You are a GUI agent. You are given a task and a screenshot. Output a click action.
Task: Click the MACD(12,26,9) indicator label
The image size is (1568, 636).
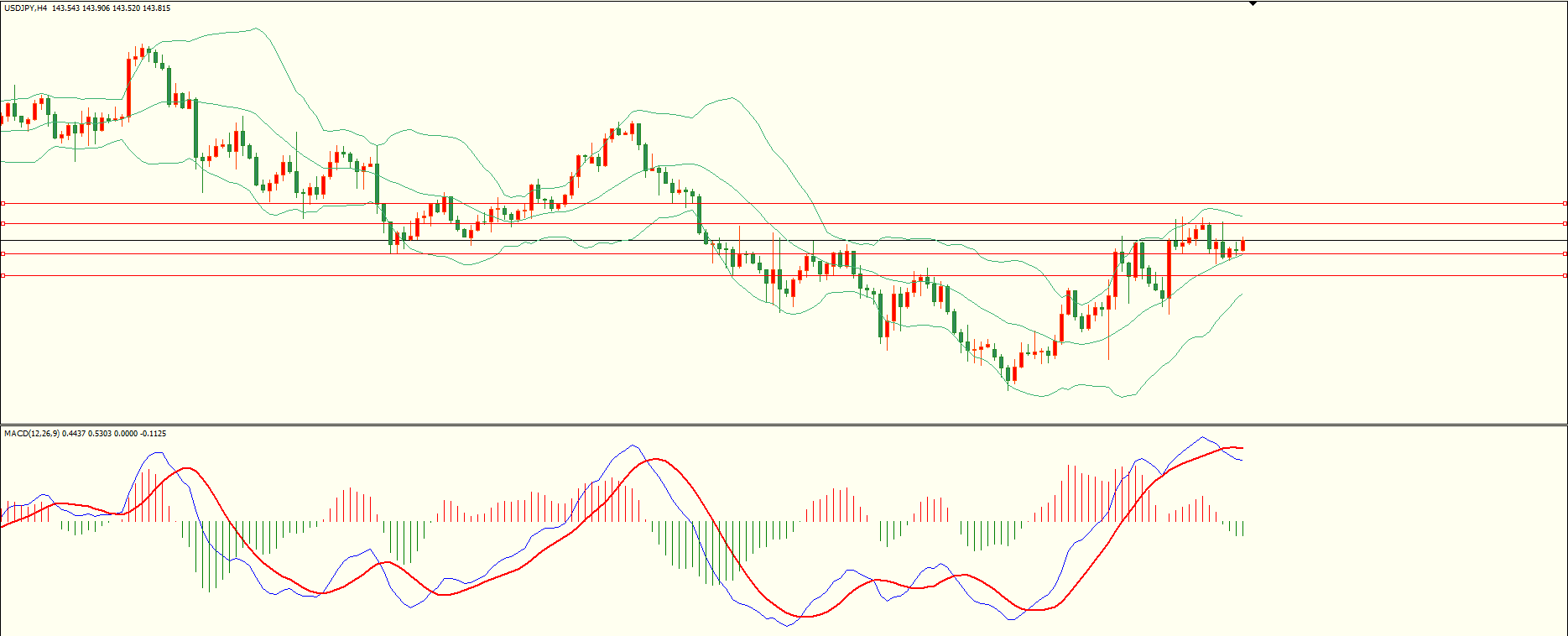32,434
